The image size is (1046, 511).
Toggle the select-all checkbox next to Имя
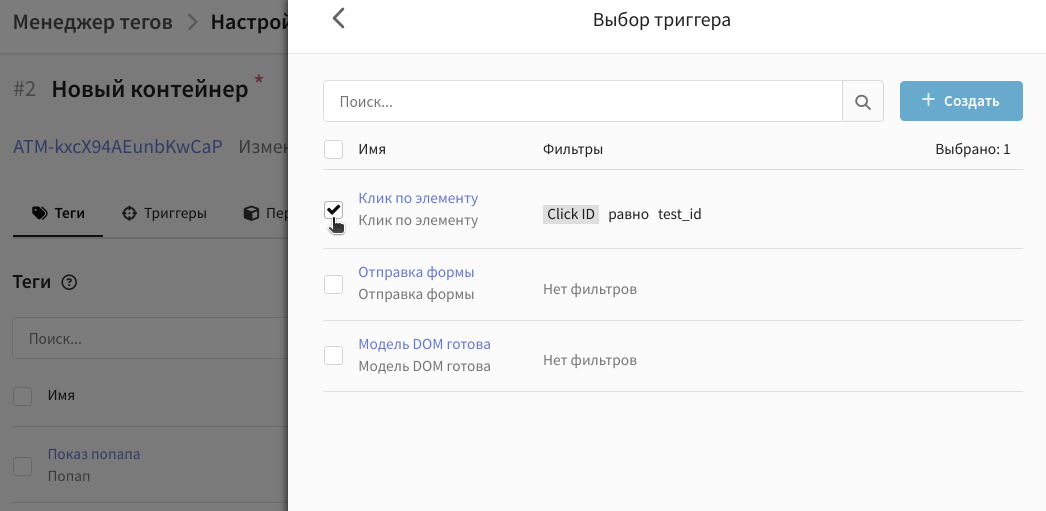click(334, 150)
